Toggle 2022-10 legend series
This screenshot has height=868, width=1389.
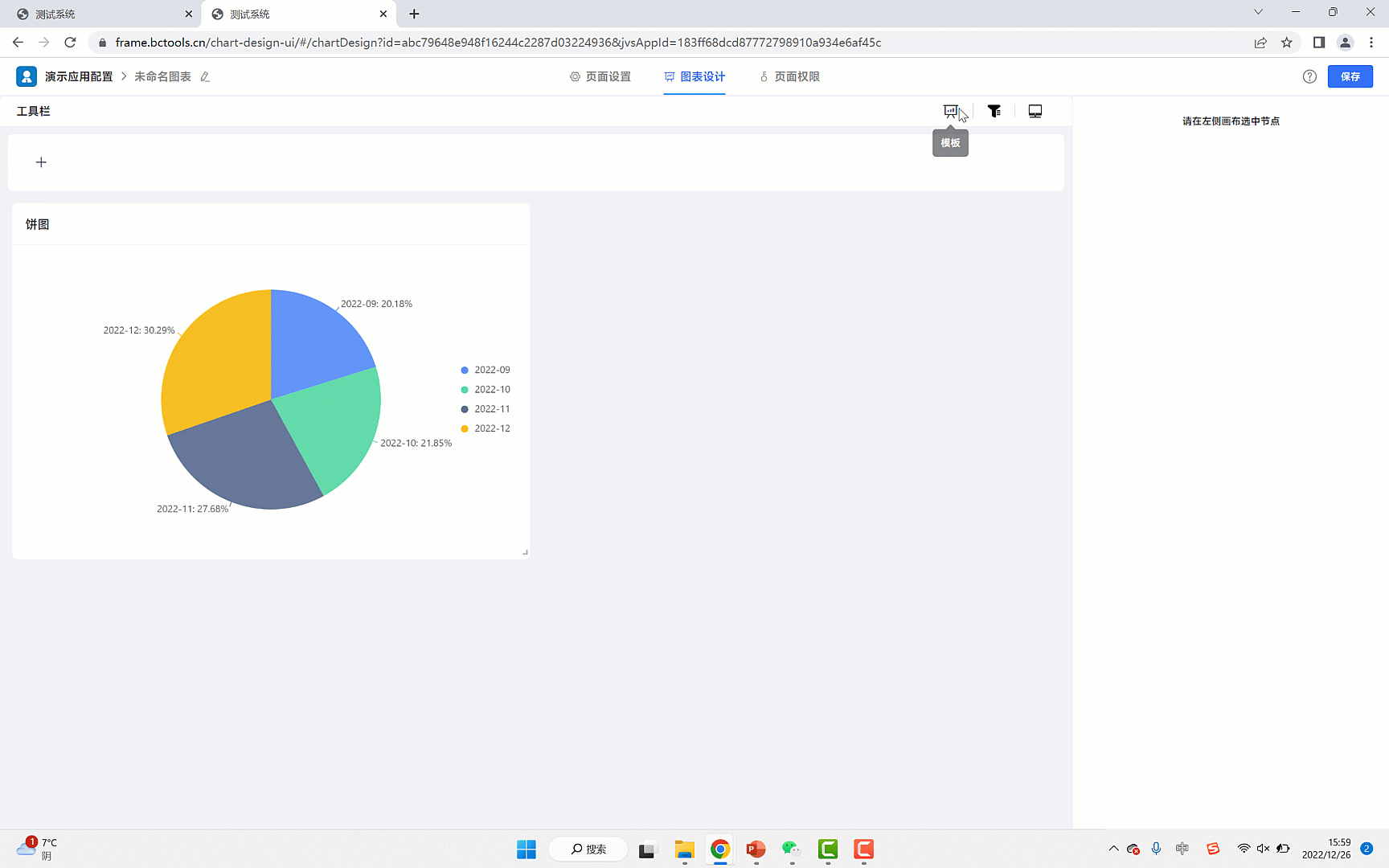coord(486,389)
